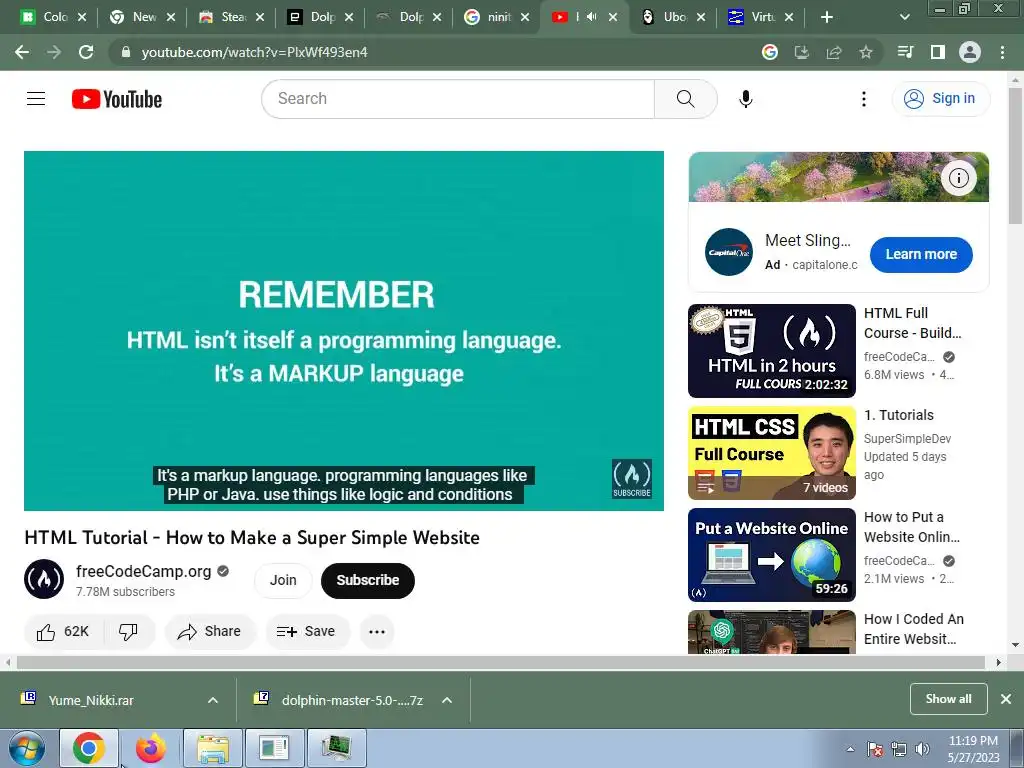Click Learn more on Capital One ad

pyautogui.click(x=921, y=254)
